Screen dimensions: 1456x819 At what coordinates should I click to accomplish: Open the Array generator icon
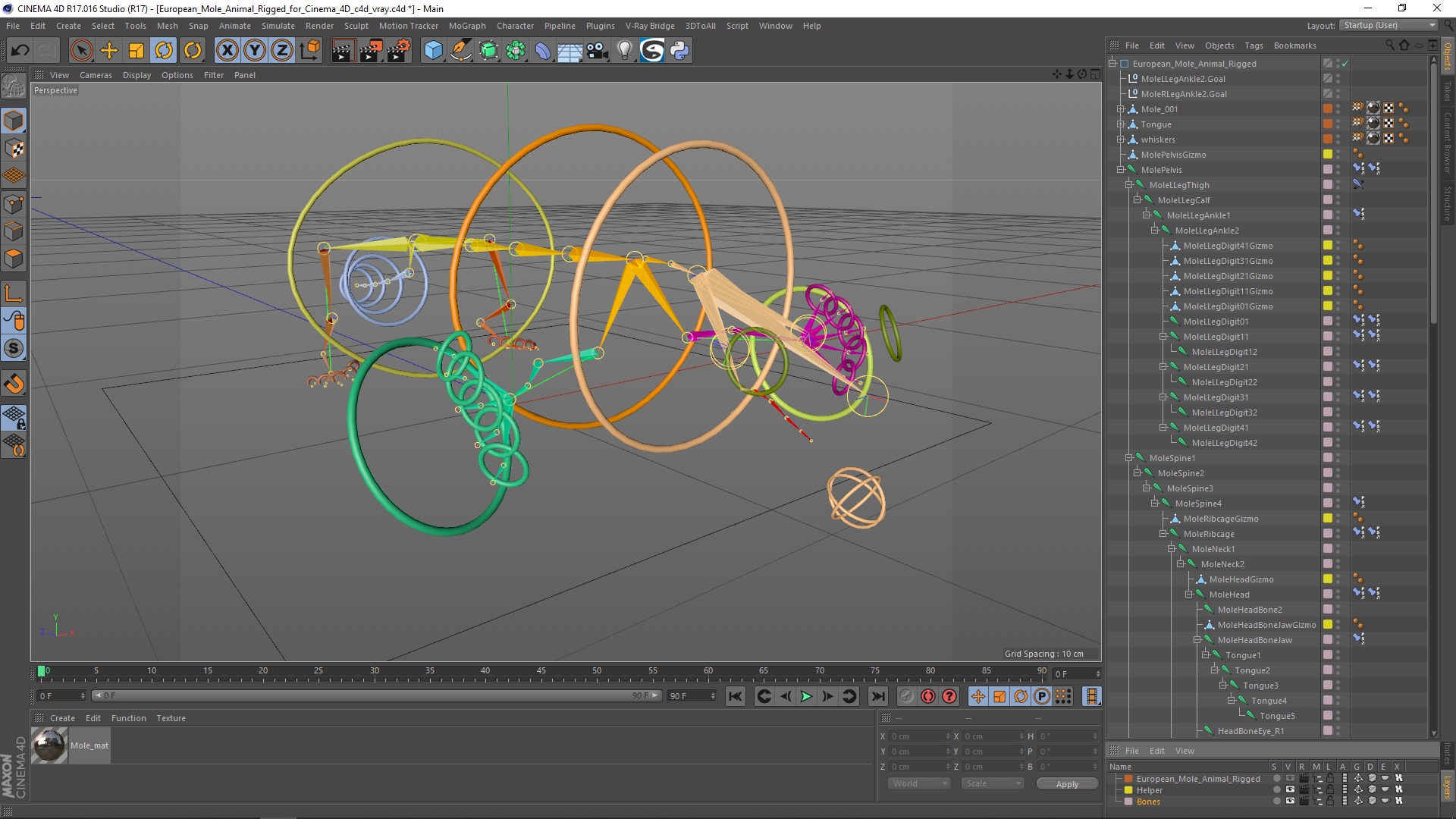516,51
